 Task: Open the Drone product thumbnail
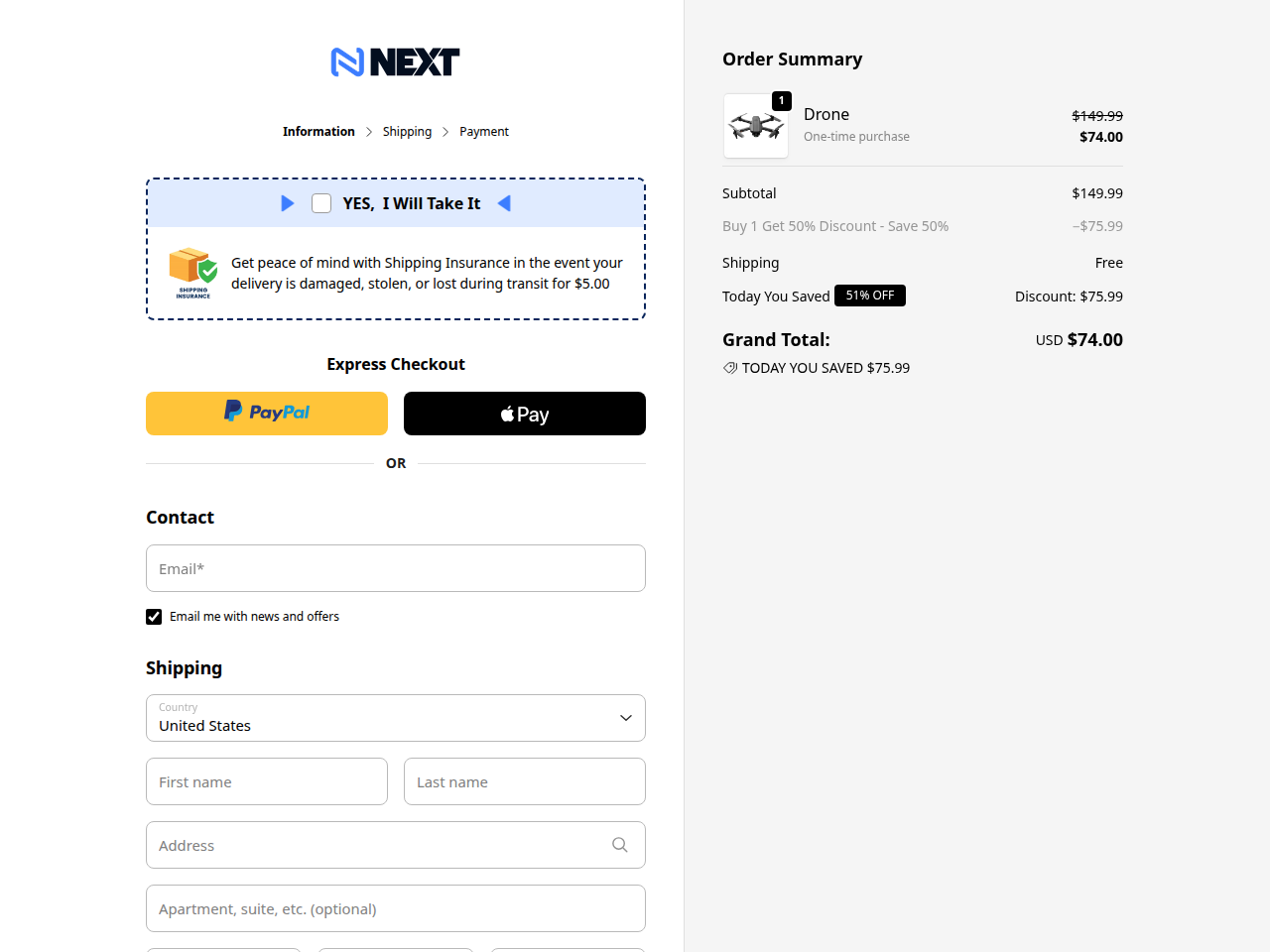756,126
